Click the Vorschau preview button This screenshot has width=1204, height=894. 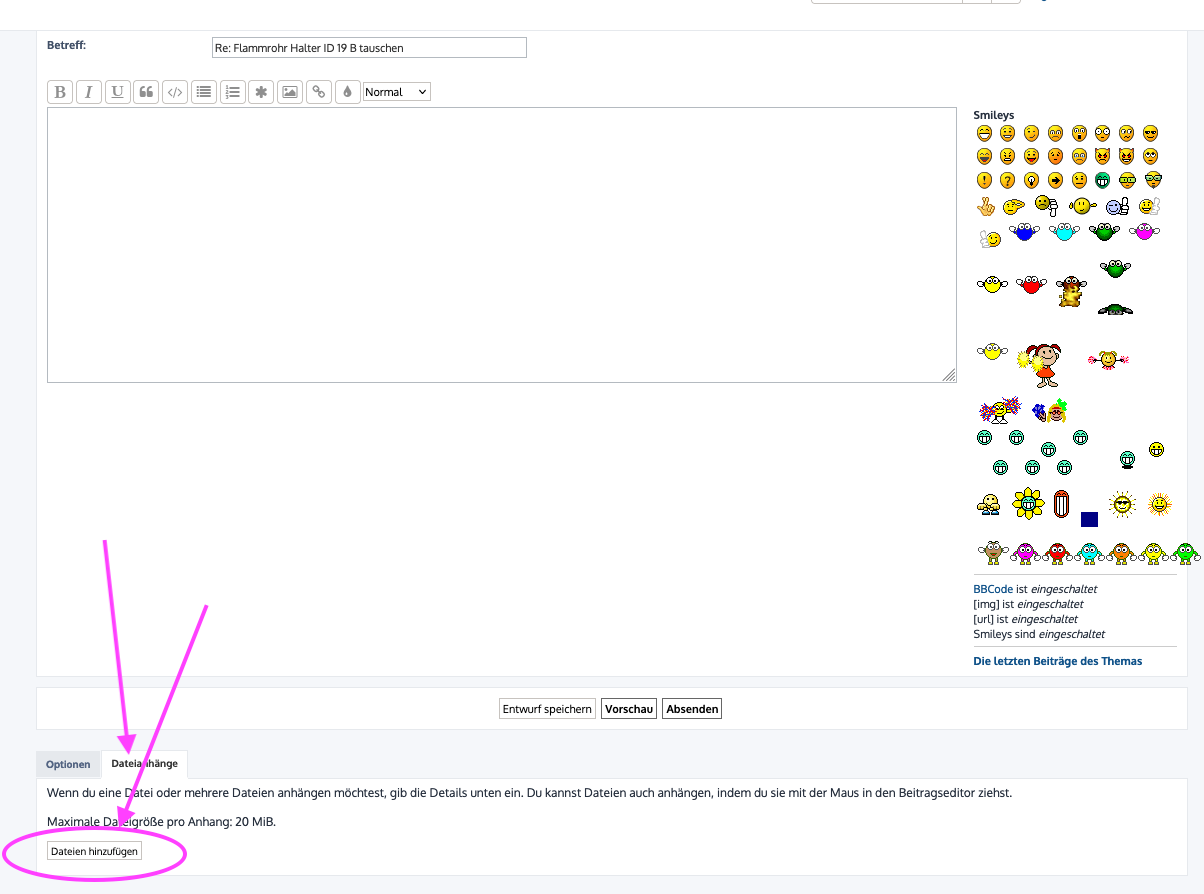(x=629, y=709)
